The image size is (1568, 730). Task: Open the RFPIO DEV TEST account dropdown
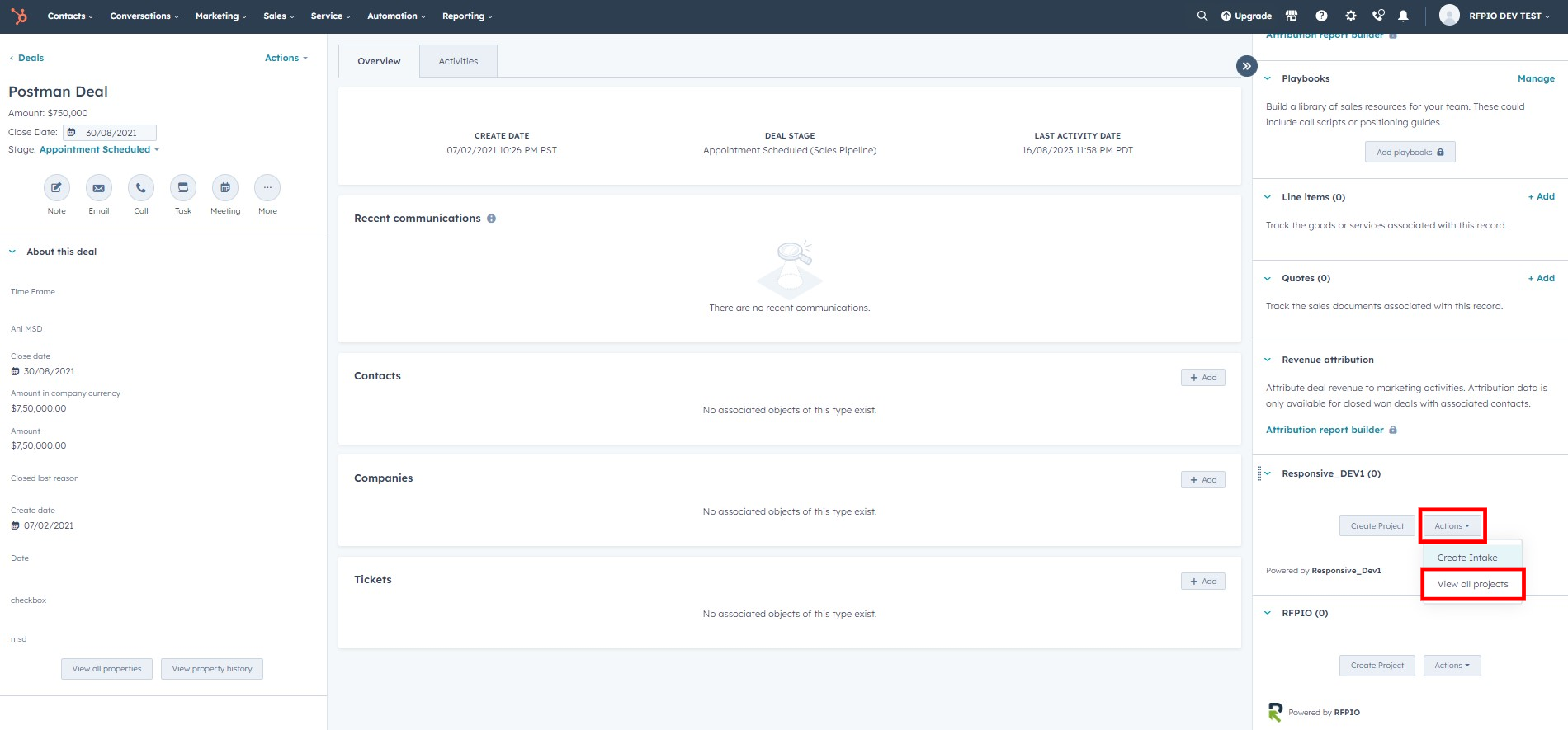[x=1509, y=16]
